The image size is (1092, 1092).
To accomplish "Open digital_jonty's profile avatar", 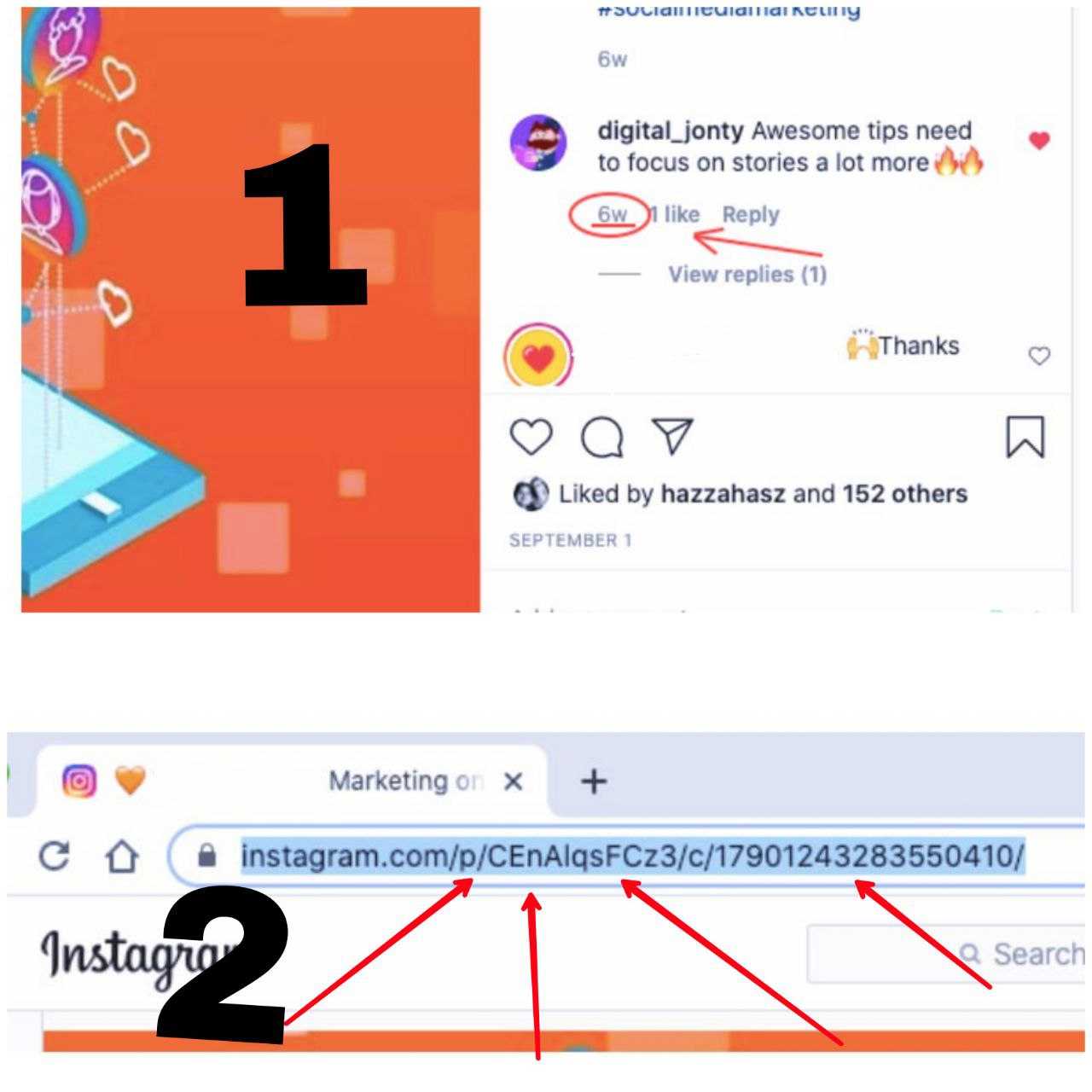I will point(538,142).
